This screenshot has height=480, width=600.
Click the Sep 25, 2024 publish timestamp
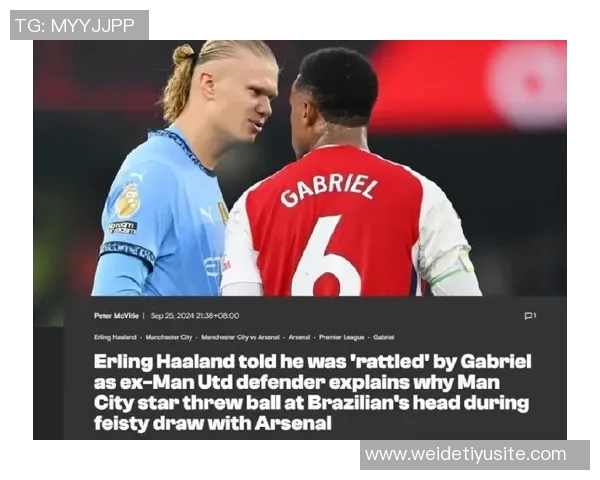(195, 316)
